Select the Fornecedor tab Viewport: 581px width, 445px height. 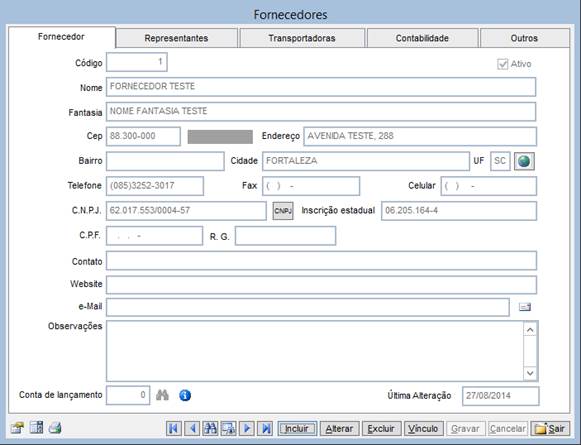click(x=62, y=37)
